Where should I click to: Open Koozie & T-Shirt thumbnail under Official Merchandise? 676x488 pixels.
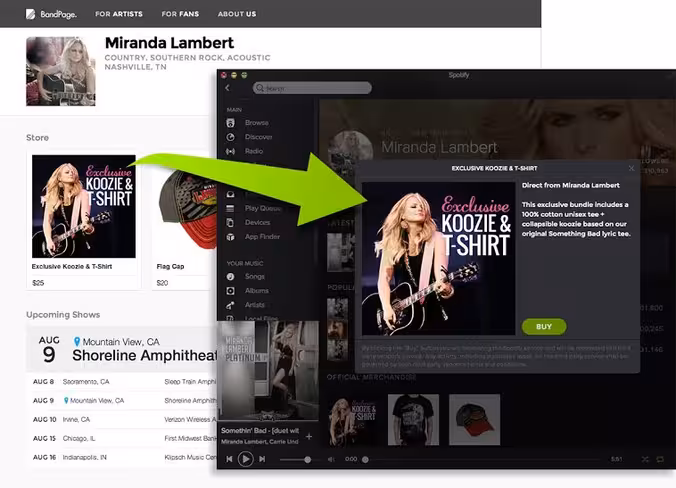click(x=352, y=420)
